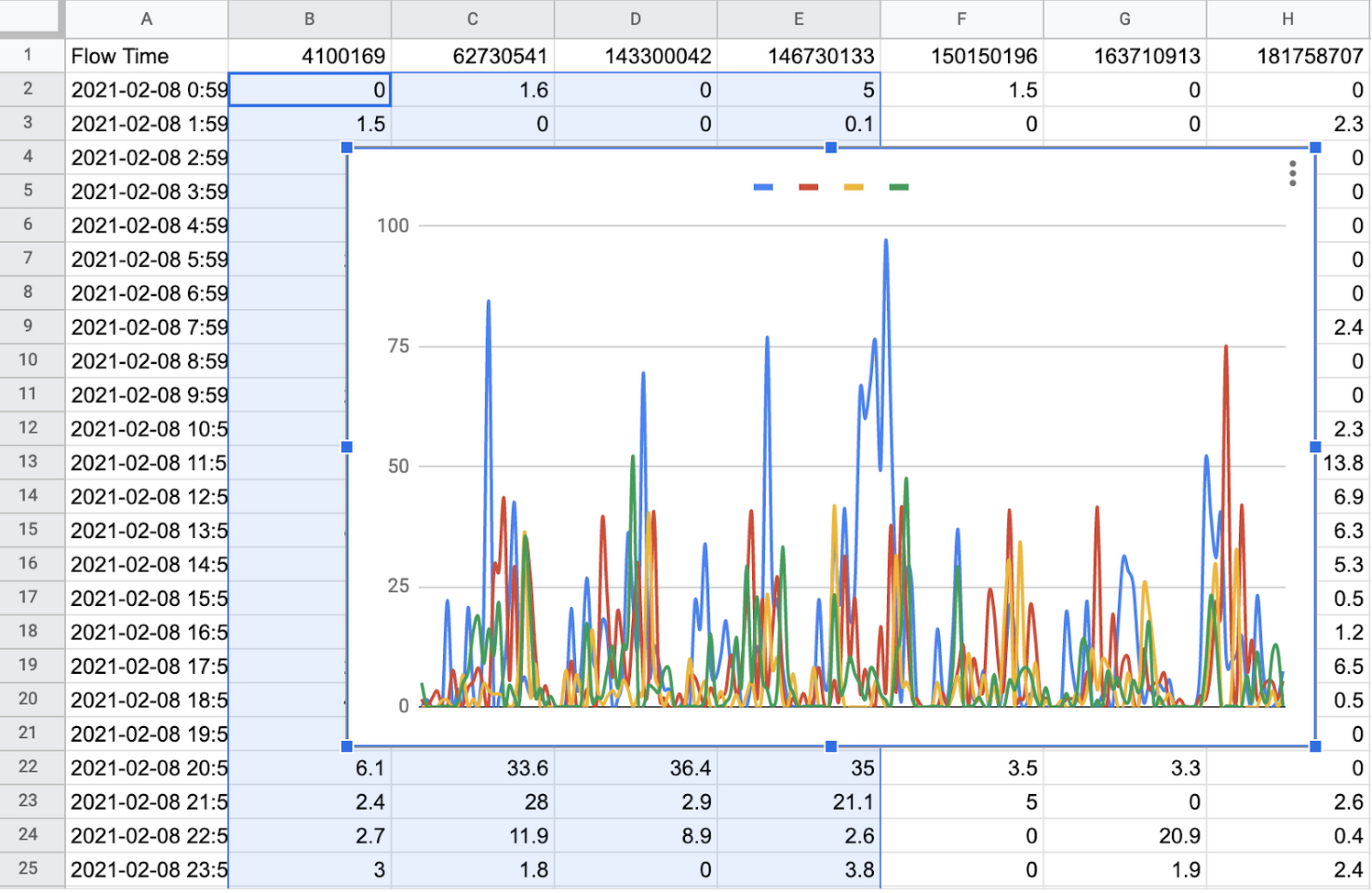This screenshot has width=1372, height=893.
Task: Click the chart's top-right resize handle
Action: coord(1315,148)
